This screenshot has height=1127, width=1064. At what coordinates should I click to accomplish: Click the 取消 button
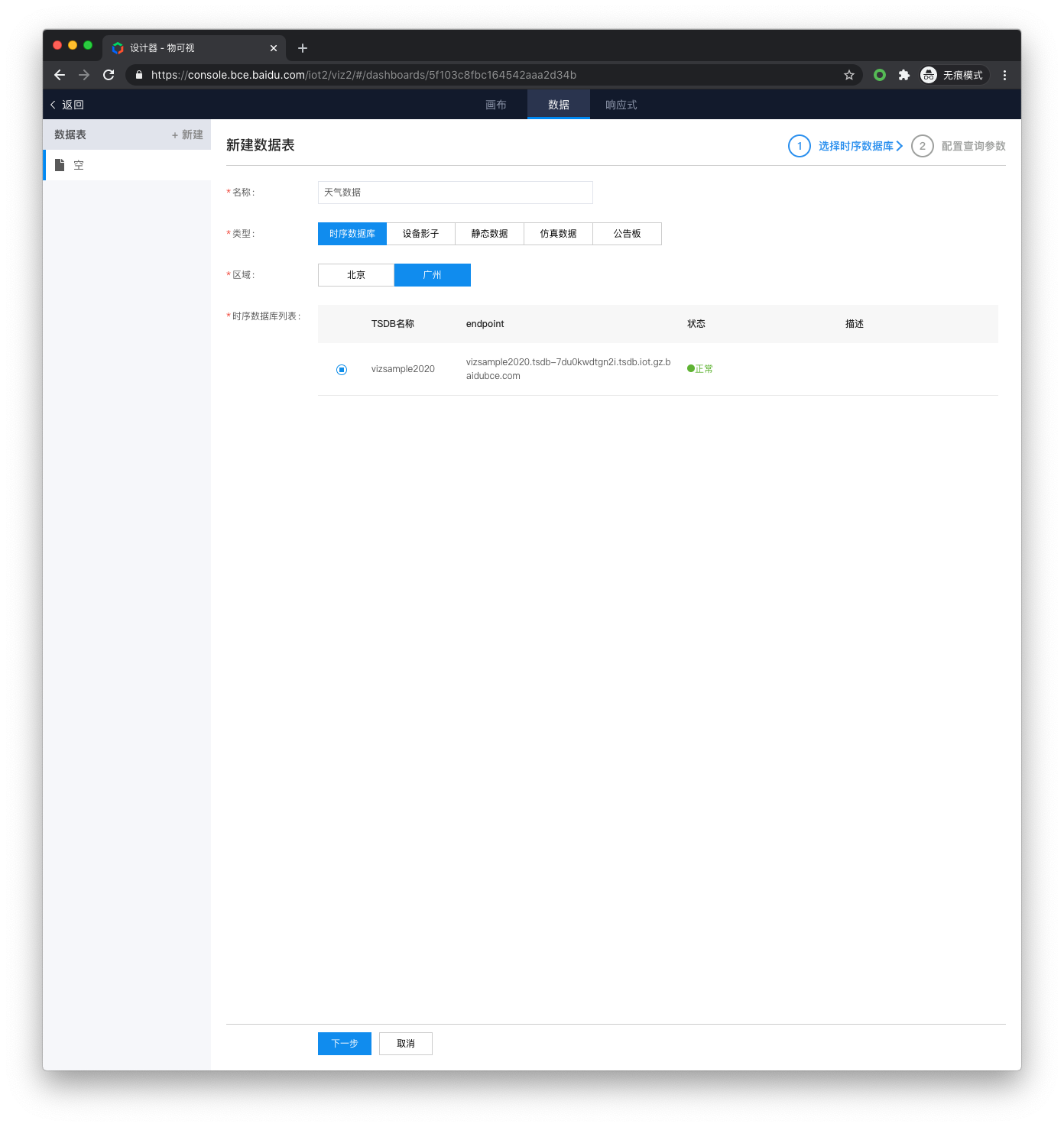click(x=406, y=1044)
